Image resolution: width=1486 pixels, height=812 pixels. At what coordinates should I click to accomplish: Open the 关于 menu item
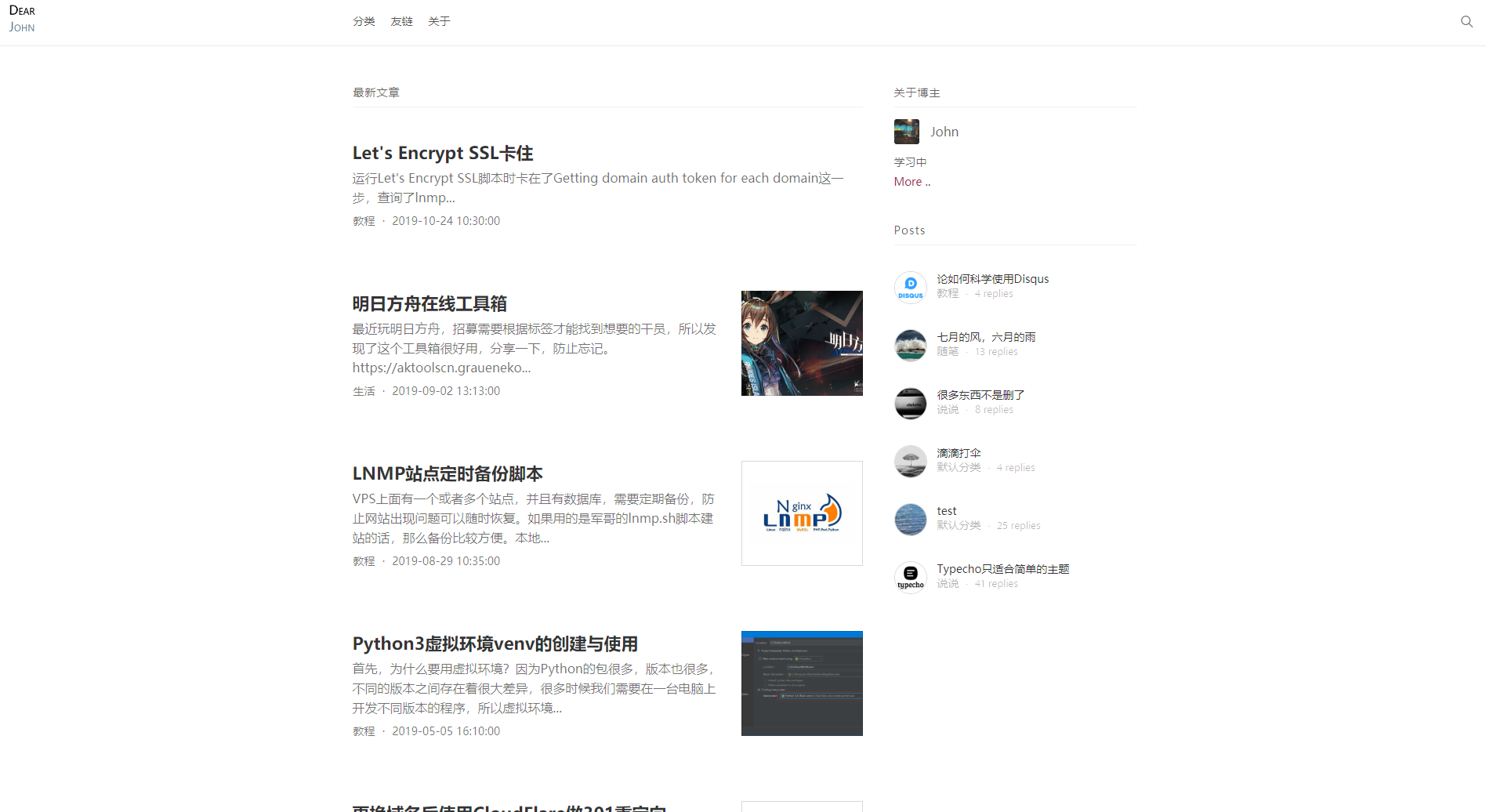coord(439,21)
